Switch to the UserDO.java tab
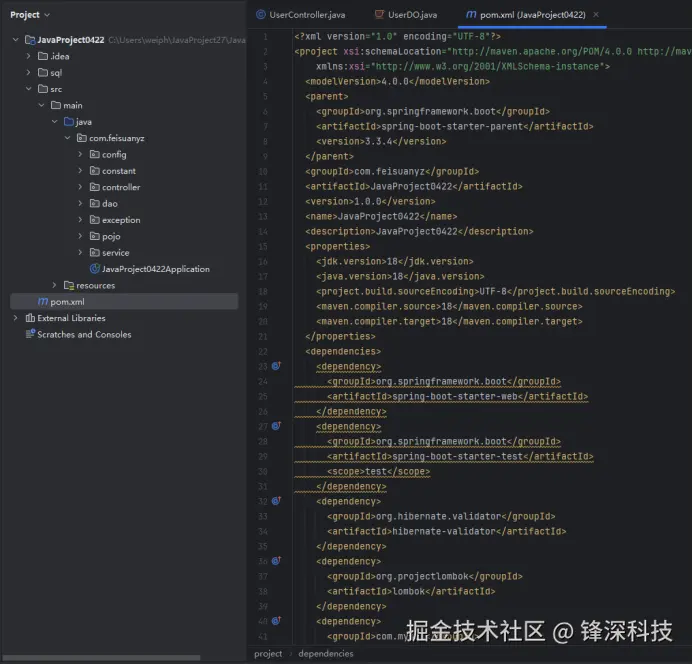 click(x=406, y=15)
